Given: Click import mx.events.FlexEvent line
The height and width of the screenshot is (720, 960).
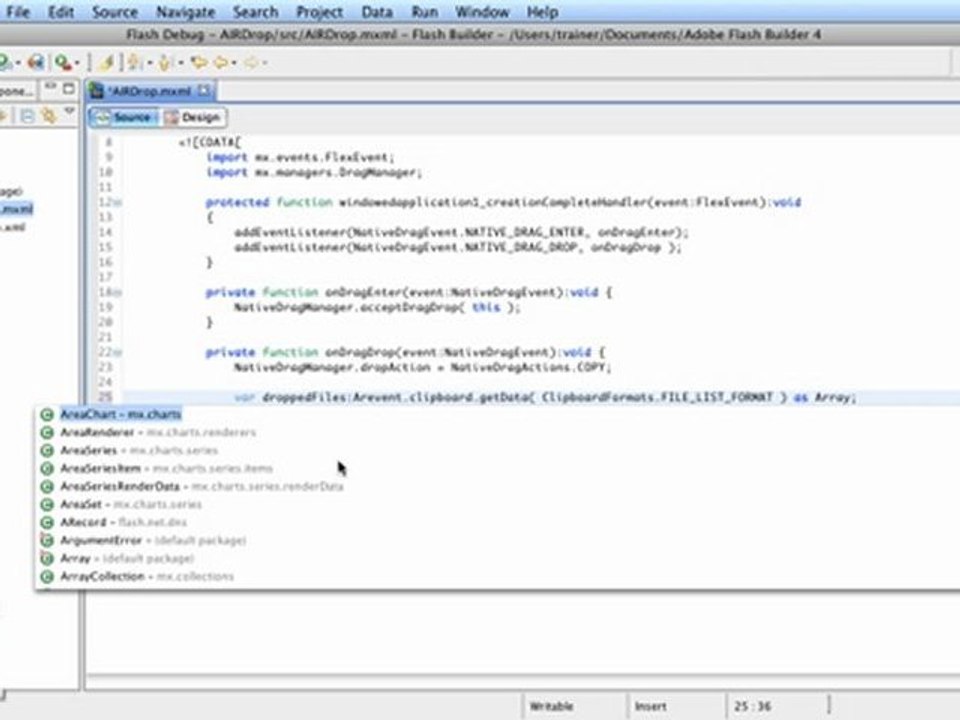Looking at the screenshot, I should click(x=300, y=157).
